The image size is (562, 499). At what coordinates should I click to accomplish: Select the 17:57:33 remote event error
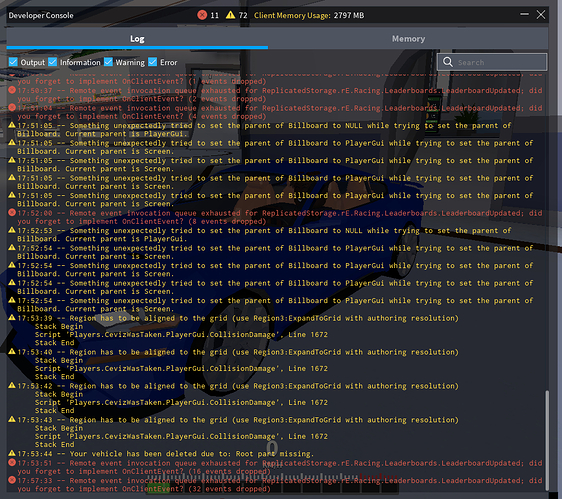(275, 485)
